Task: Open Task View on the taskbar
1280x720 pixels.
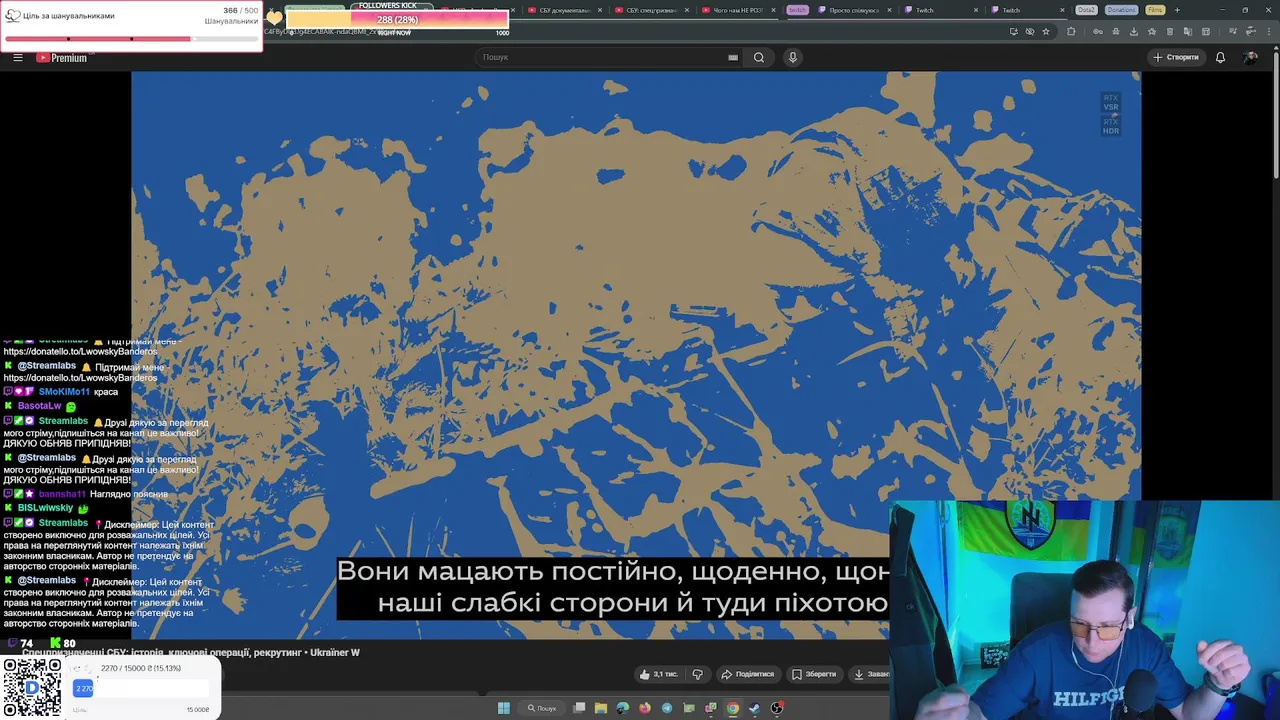Action: click(x=579, y=708)
